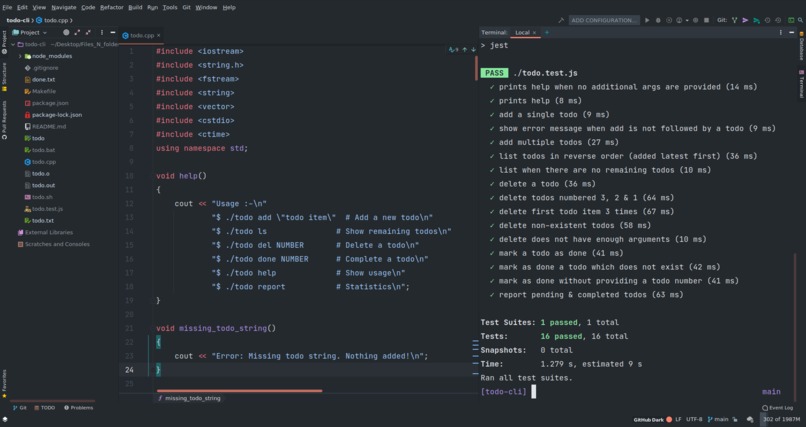Image resolution: width=806 pixels, height=427 pixels.
Task: Select todo.test.js in project tree
Action: [x=44, y=209]
